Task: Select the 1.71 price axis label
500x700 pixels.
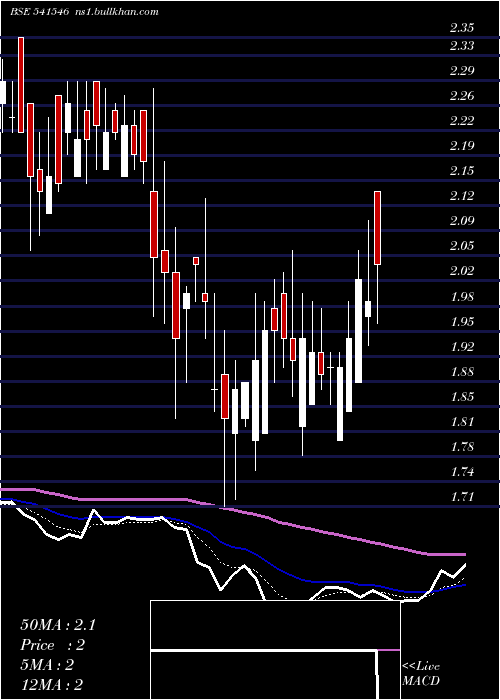Action: [462, 496]
